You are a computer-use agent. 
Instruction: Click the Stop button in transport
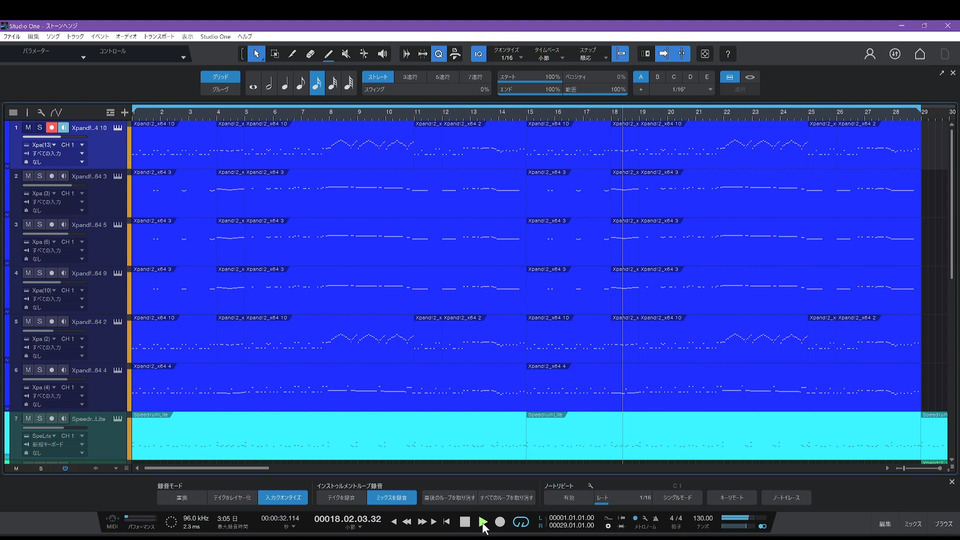pos(465,522)
